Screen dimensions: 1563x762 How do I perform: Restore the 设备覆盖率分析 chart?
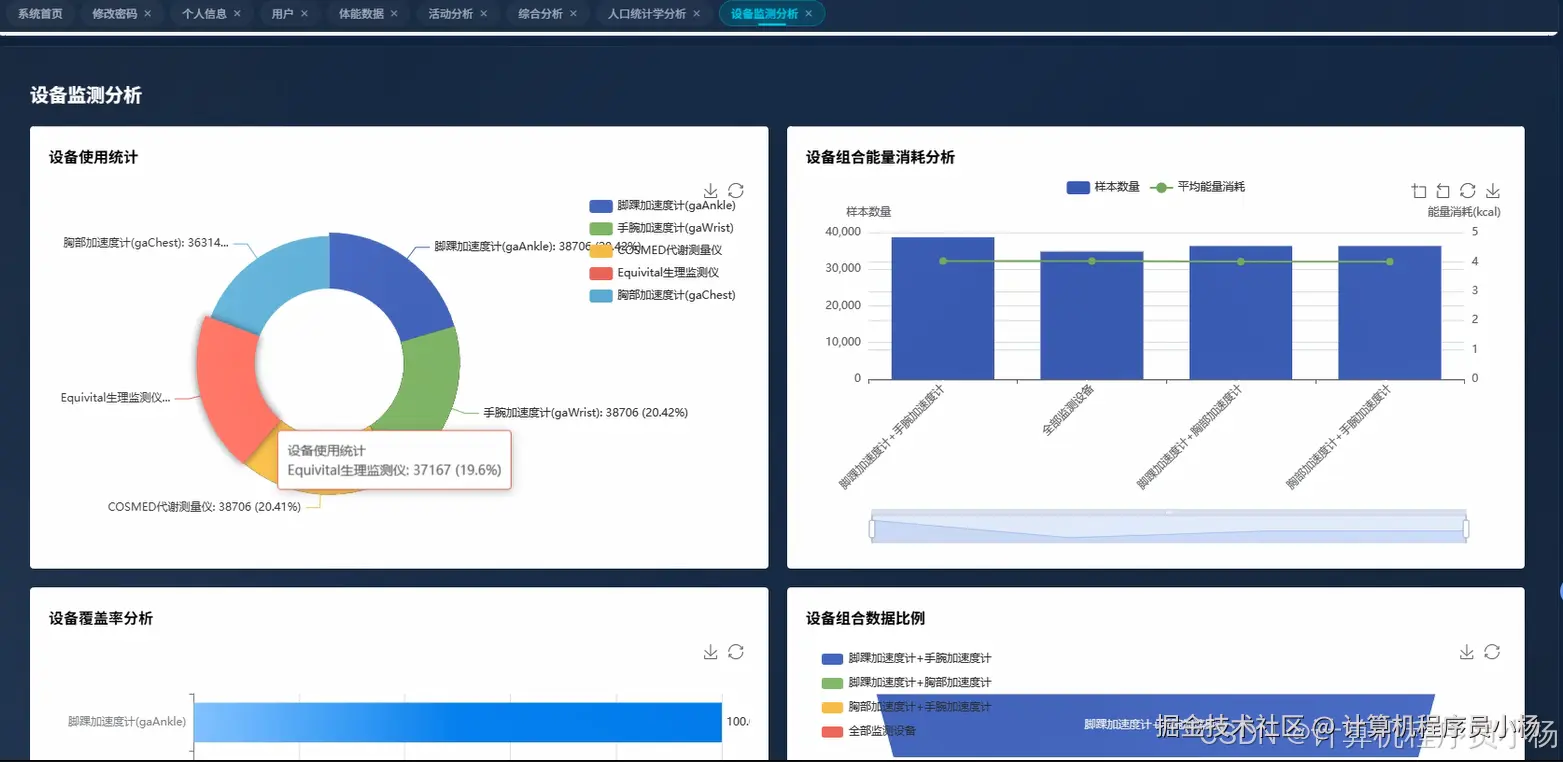pos(736,652)
